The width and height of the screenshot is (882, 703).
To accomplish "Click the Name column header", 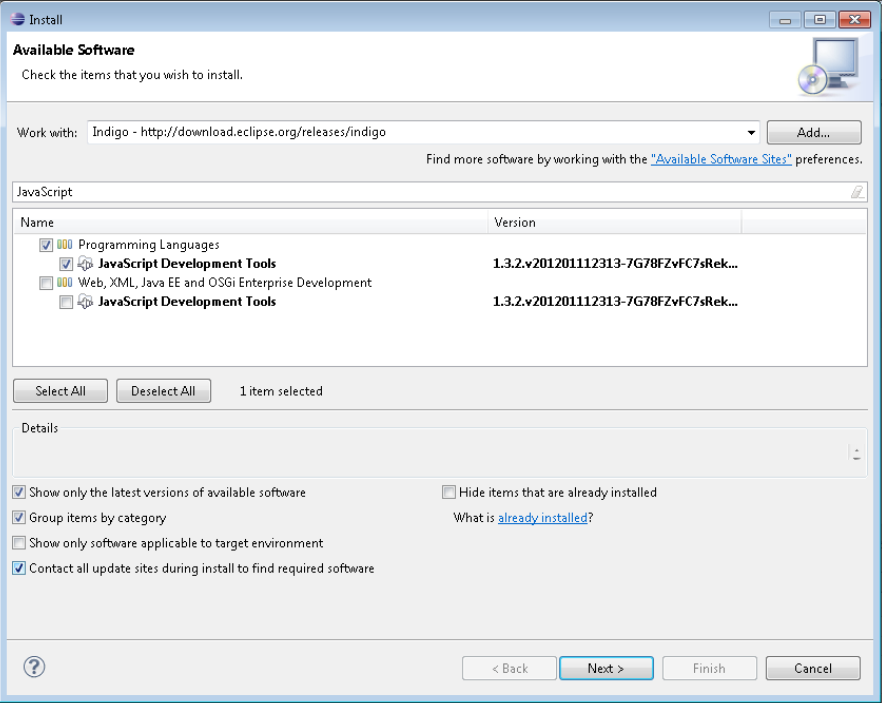I will click(x=251, y=223).
